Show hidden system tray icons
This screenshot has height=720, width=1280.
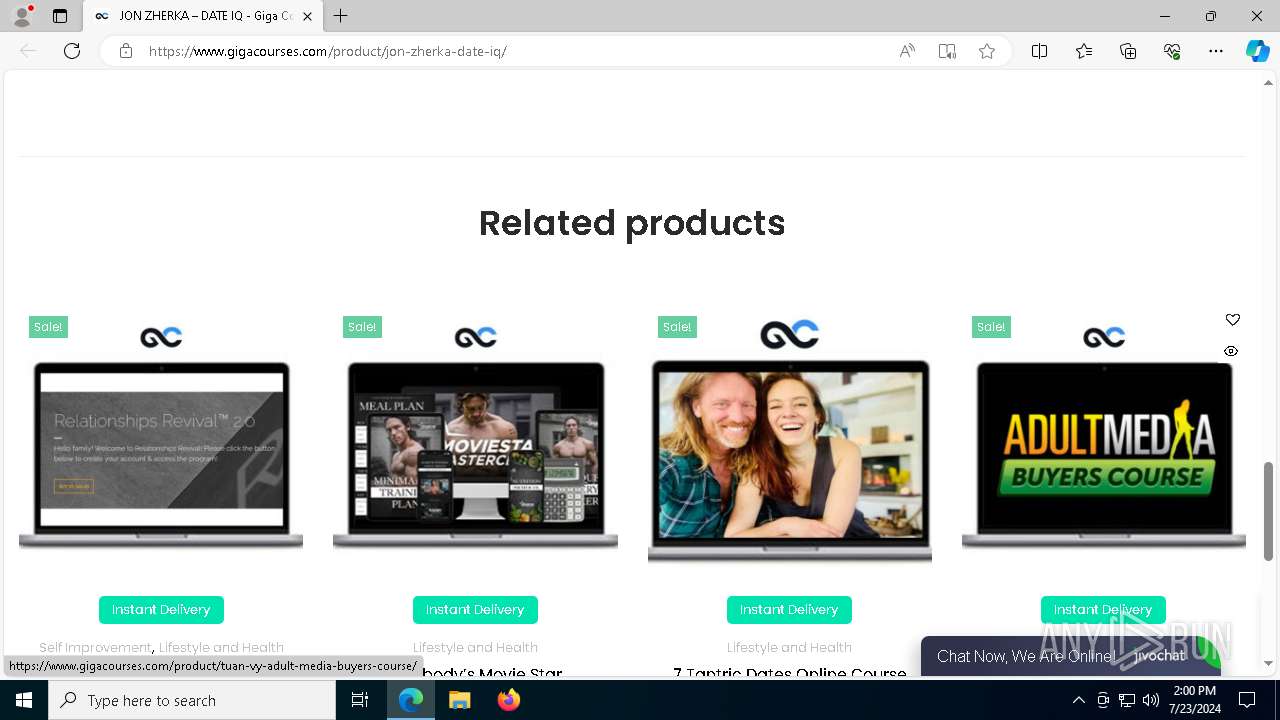coord(1078,700)
